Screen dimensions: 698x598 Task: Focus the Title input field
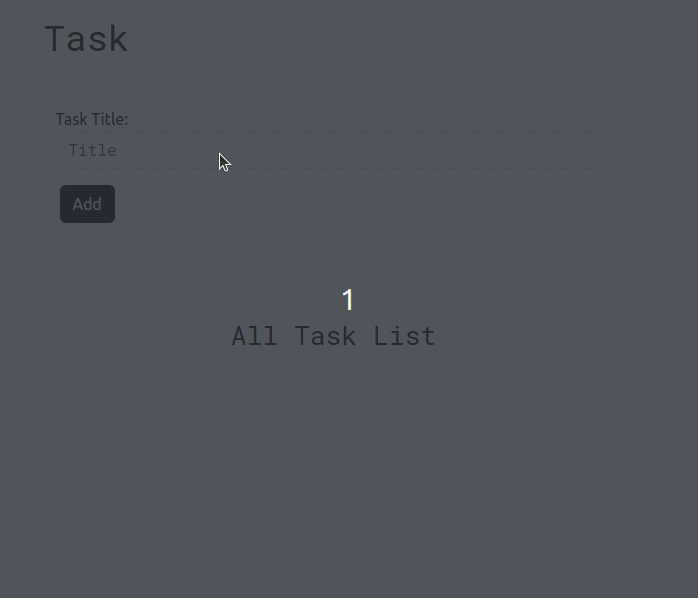click(334, 150)
